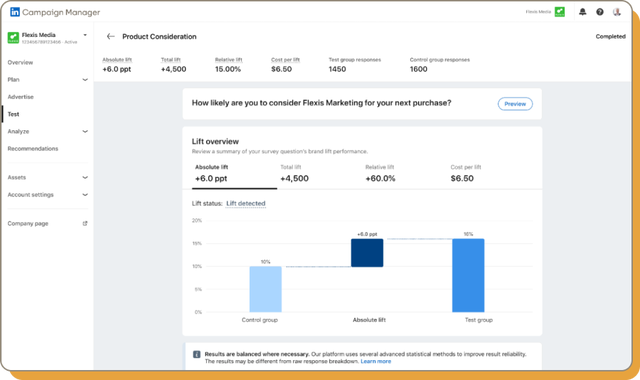Viewport: 640px width, 380px height.
Task: Select Test in the sidebar
Action: pos(13,114)
